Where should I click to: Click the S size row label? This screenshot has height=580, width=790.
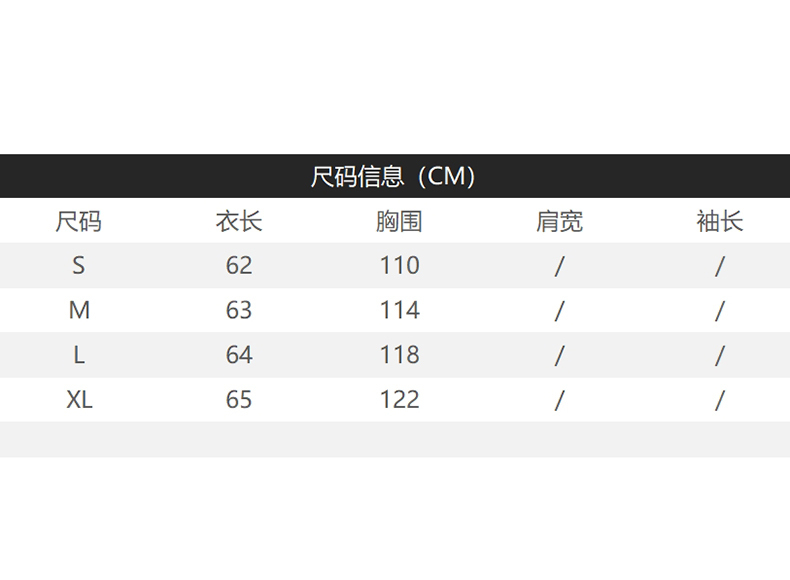pyautogui.click(x=79, y=266)
